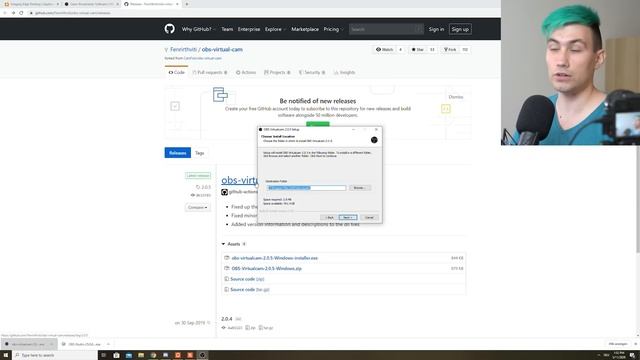Switch to the Security tab
Screen dimensions: 640x360
(312, 72)
